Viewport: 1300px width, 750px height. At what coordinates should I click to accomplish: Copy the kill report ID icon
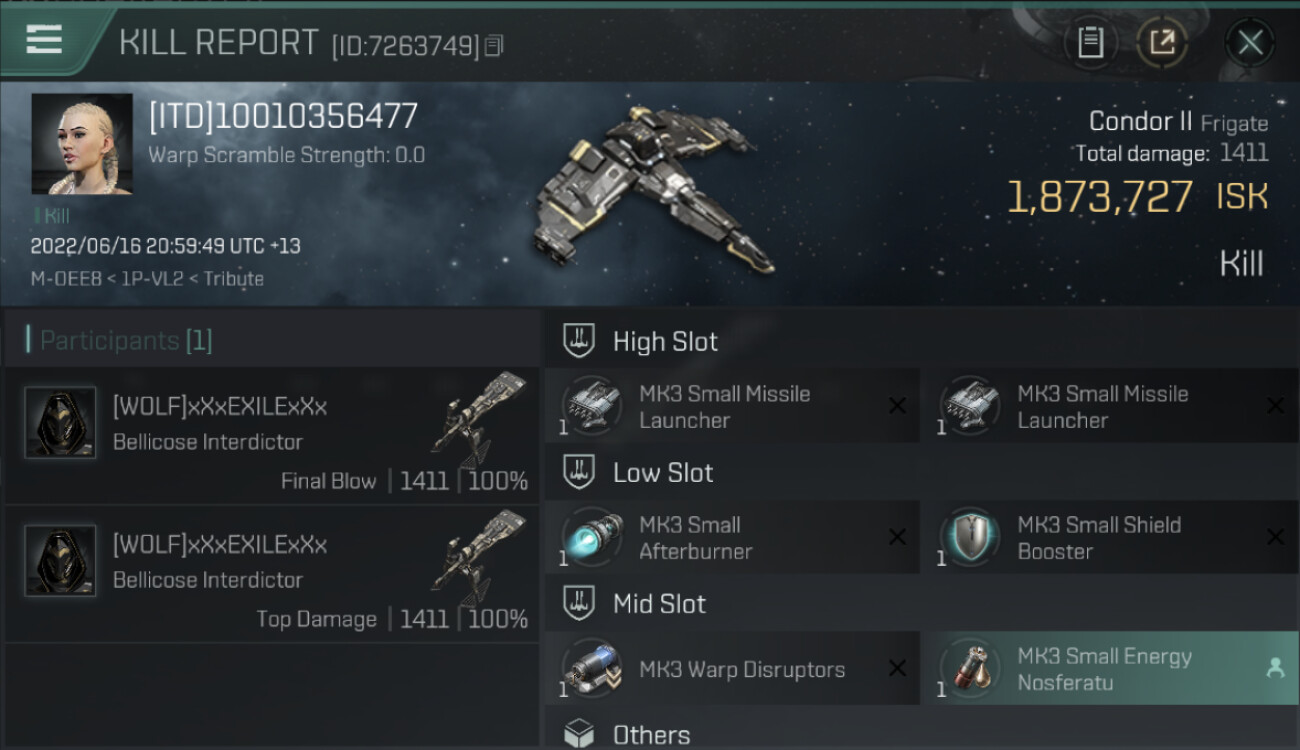pyautogui.click(x=495, y=46)
